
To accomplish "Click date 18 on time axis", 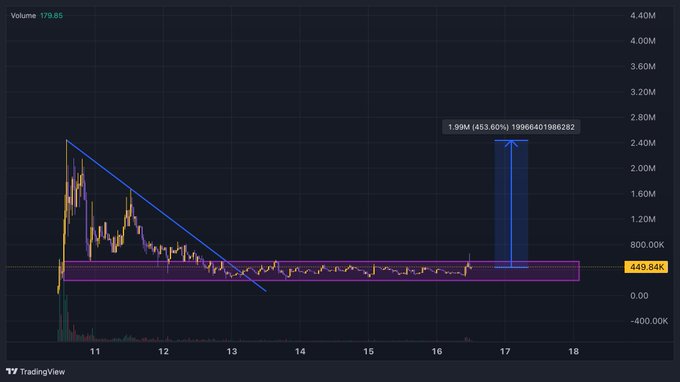I will pyautogui.click(x=574, y=351).
